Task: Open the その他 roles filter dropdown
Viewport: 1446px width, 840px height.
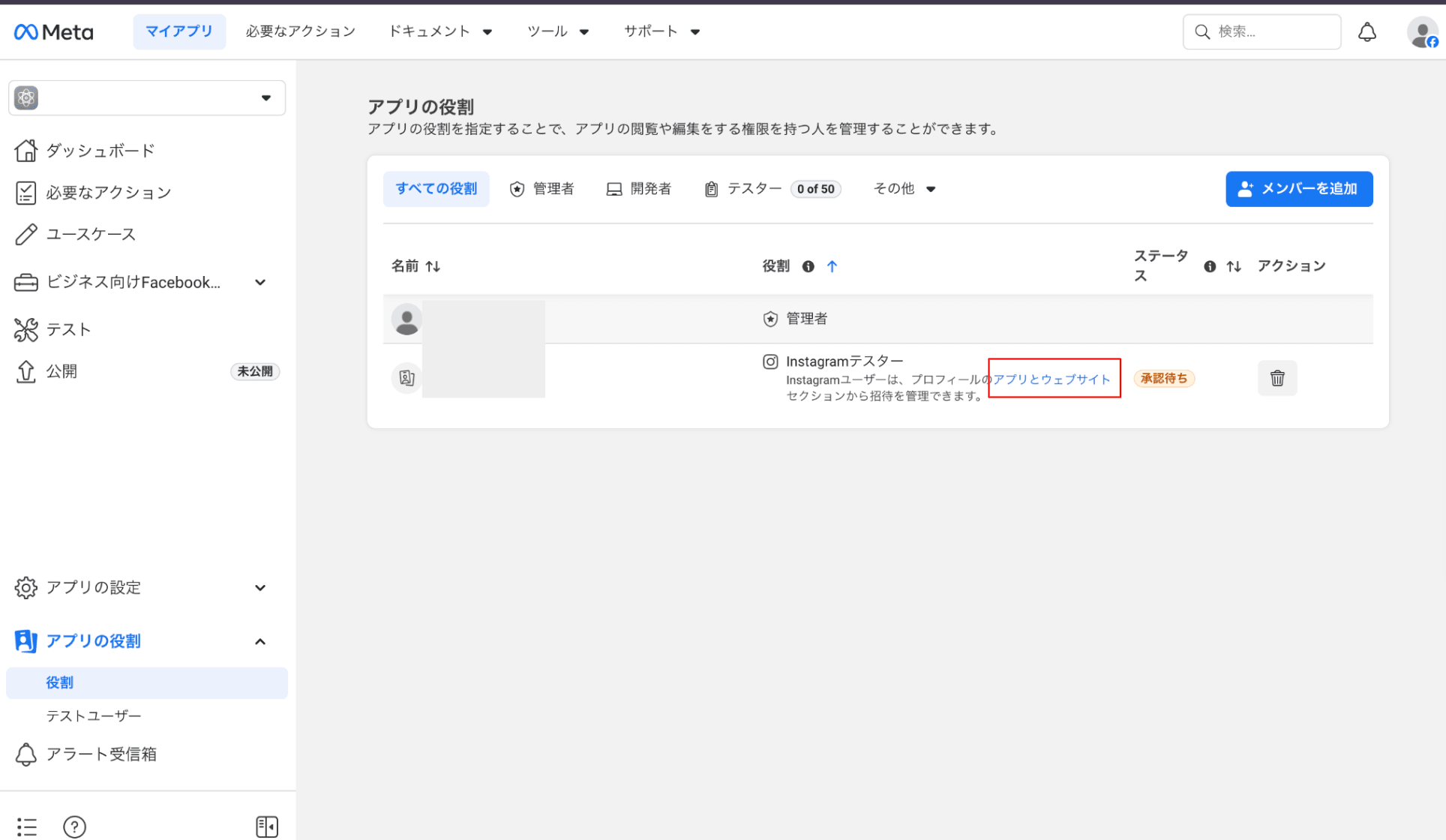Action: click(x=904, y=189)
